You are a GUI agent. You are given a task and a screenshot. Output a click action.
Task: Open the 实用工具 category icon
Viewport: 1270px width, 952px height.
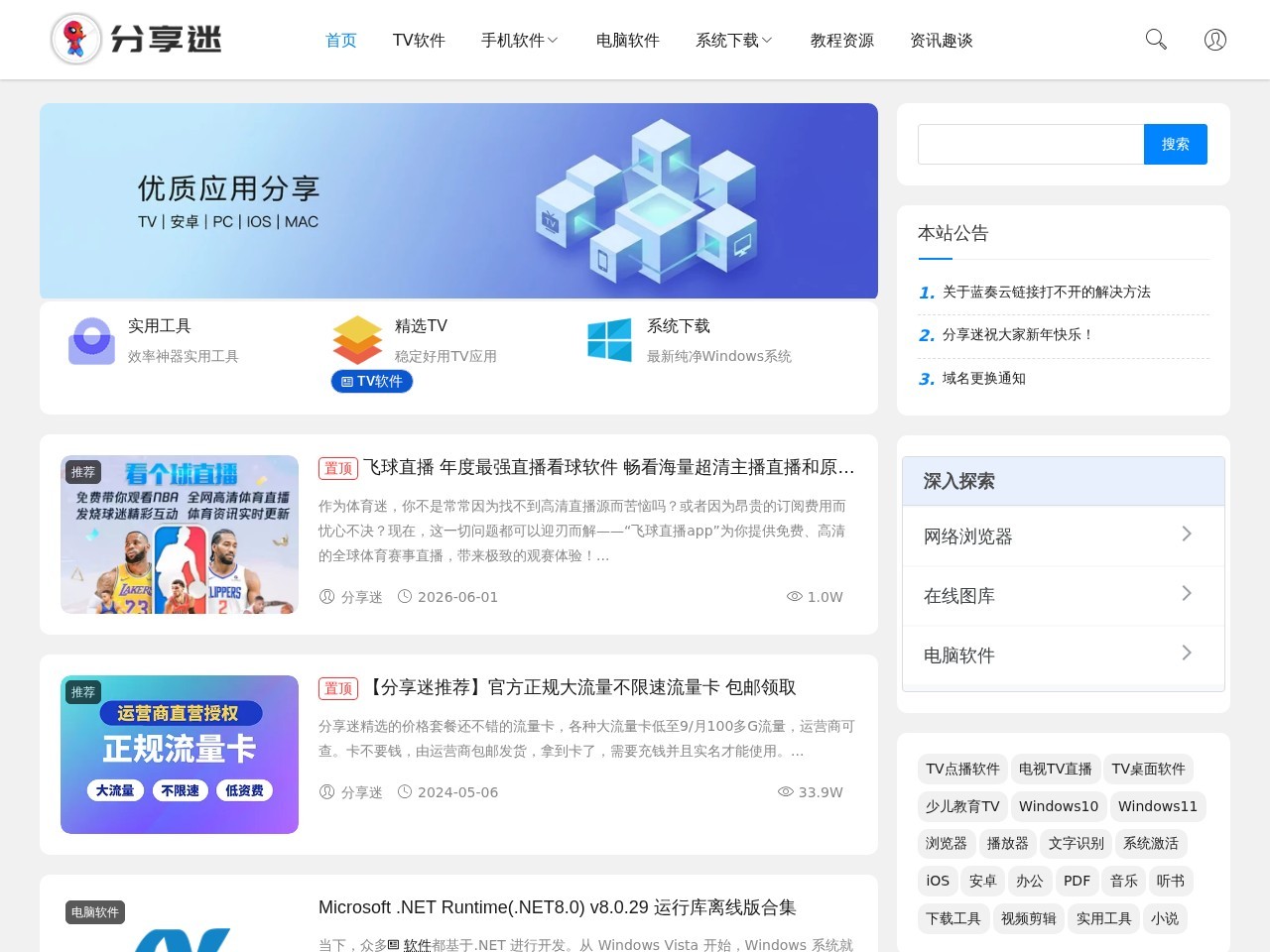point(91,341)
